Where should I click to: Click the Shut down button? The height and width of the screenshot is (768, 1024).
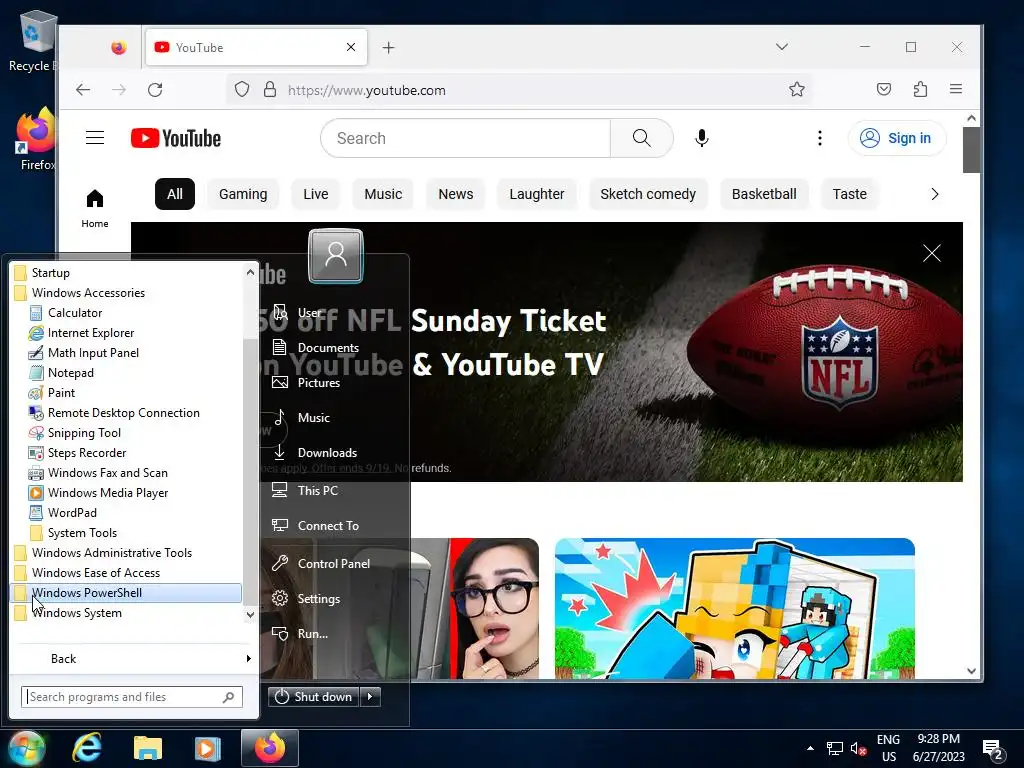click(x=314, y=697)
